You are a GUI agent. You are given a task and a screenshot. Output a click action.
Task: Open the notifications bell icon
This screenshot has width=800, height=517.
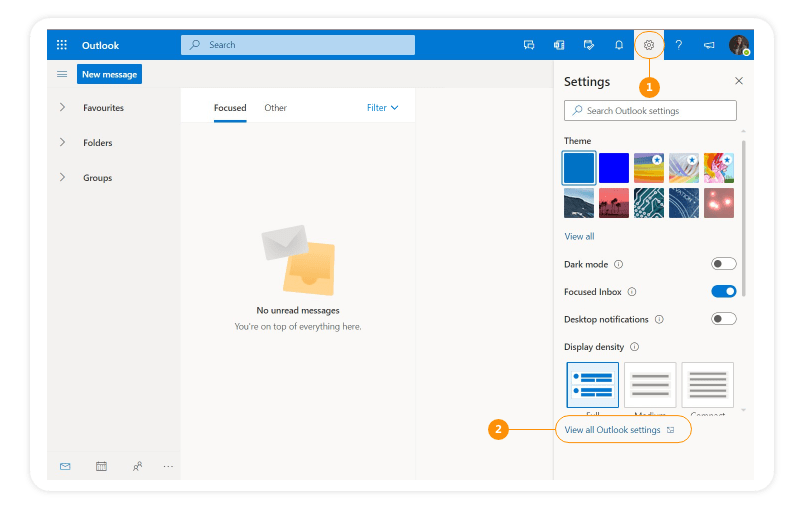(619, 45)
